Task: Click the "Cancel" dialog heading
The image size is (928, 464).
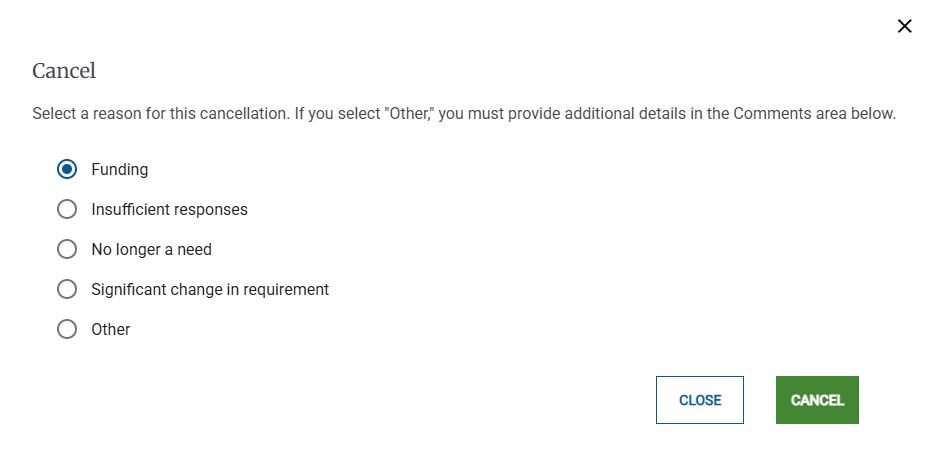Action: (x=64, y=71)
